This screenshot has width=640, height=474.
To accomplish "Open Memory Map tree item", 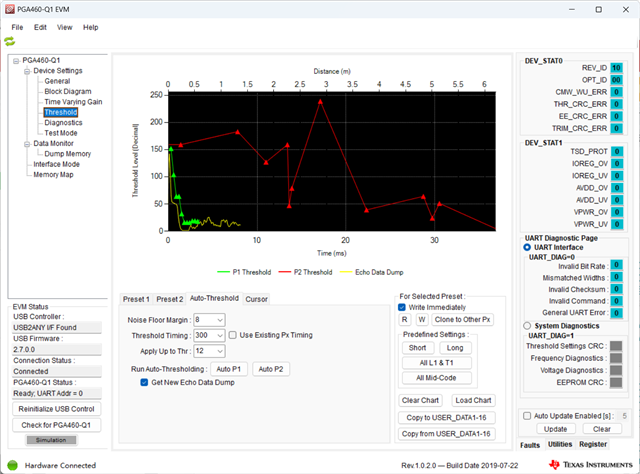I will [53, 175].
